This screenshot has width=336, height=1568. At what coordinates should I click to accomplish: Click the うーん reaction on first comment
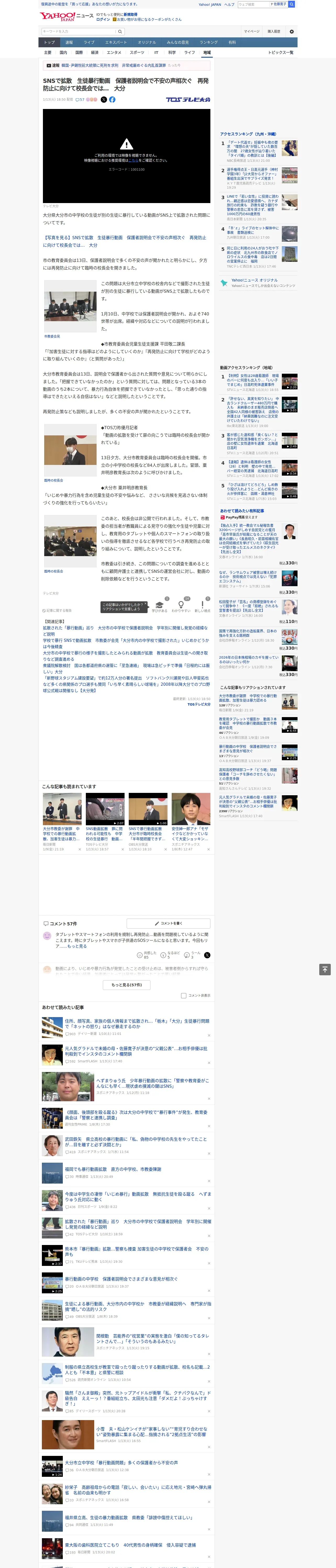pyautogui.click(x=192, y=955)
